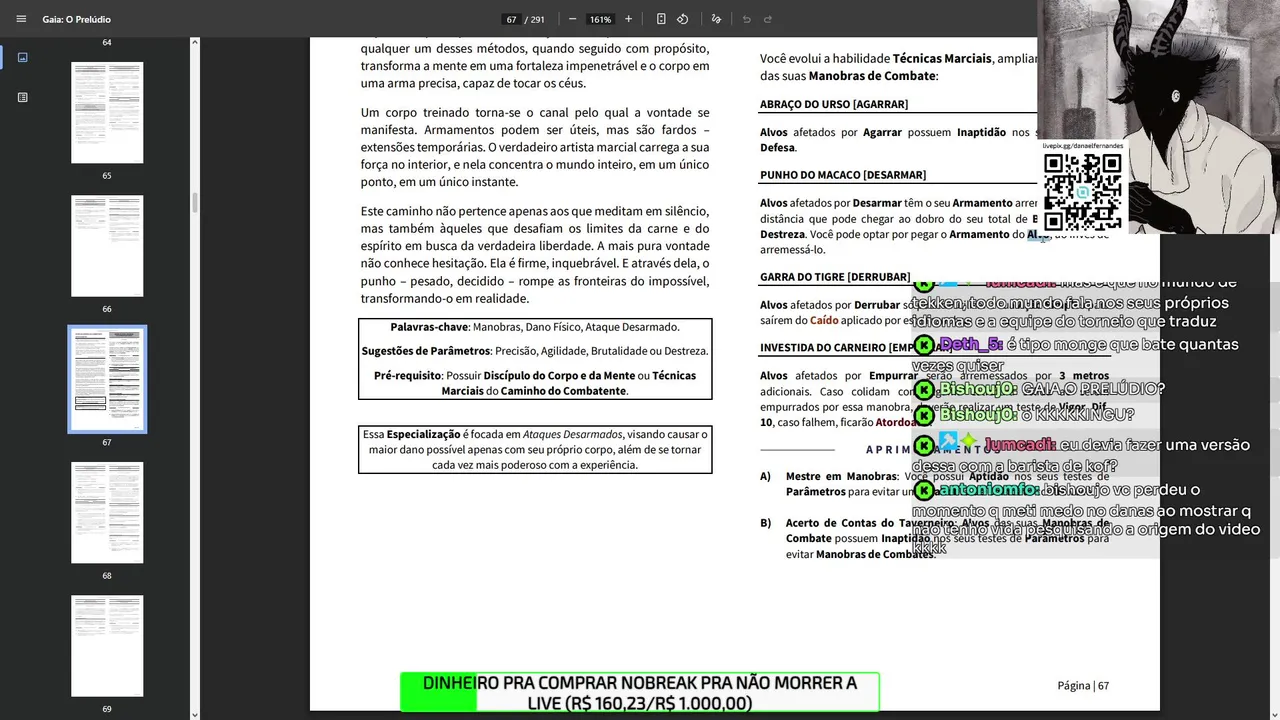Viewport: 1280px width, 720px height.
Task: Click the 'Pré-requisito' line in the box
Action: pos(535,383)
